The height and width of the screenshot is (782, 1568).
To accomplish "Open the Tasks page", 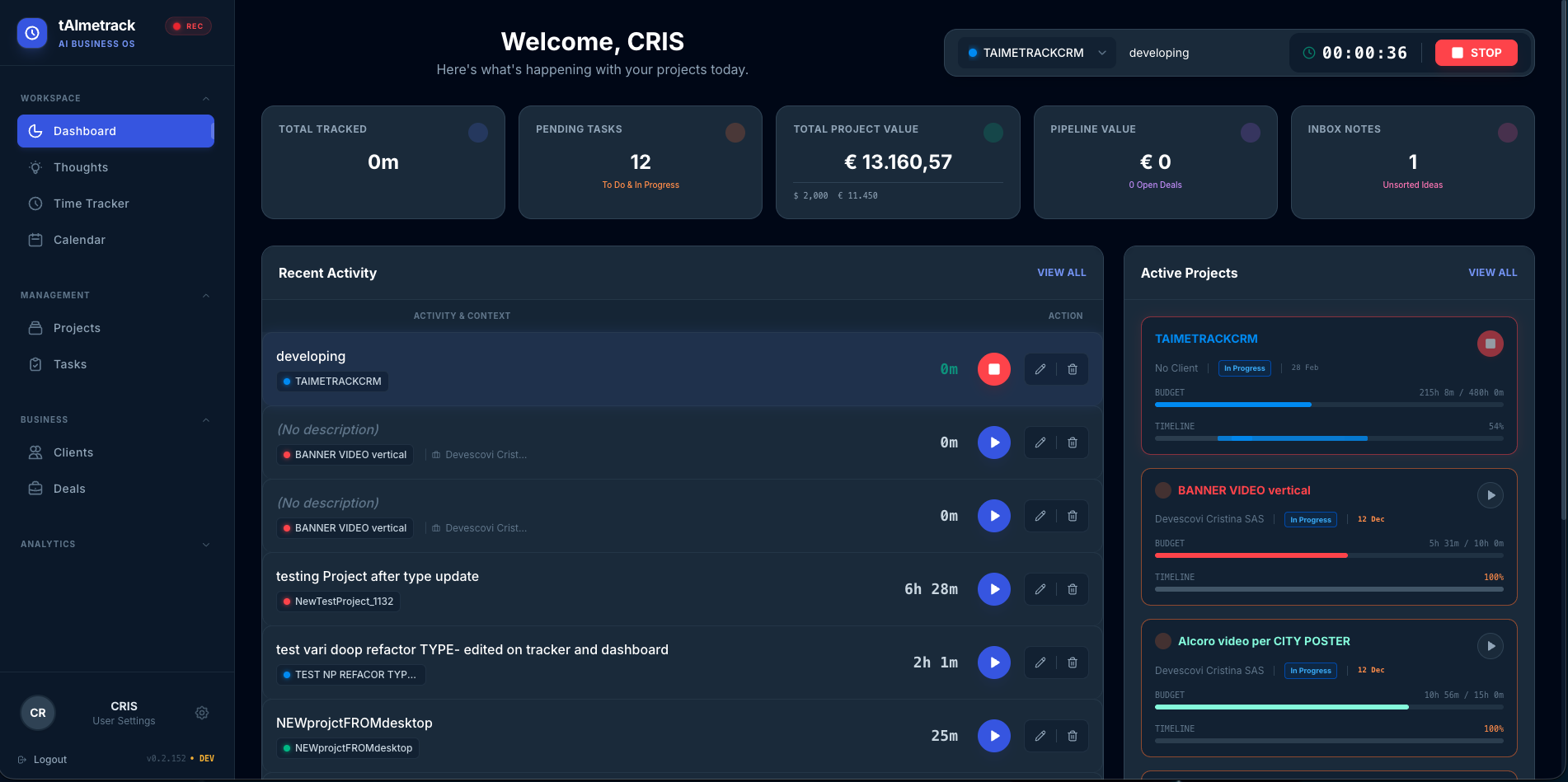I will (115, 364).
